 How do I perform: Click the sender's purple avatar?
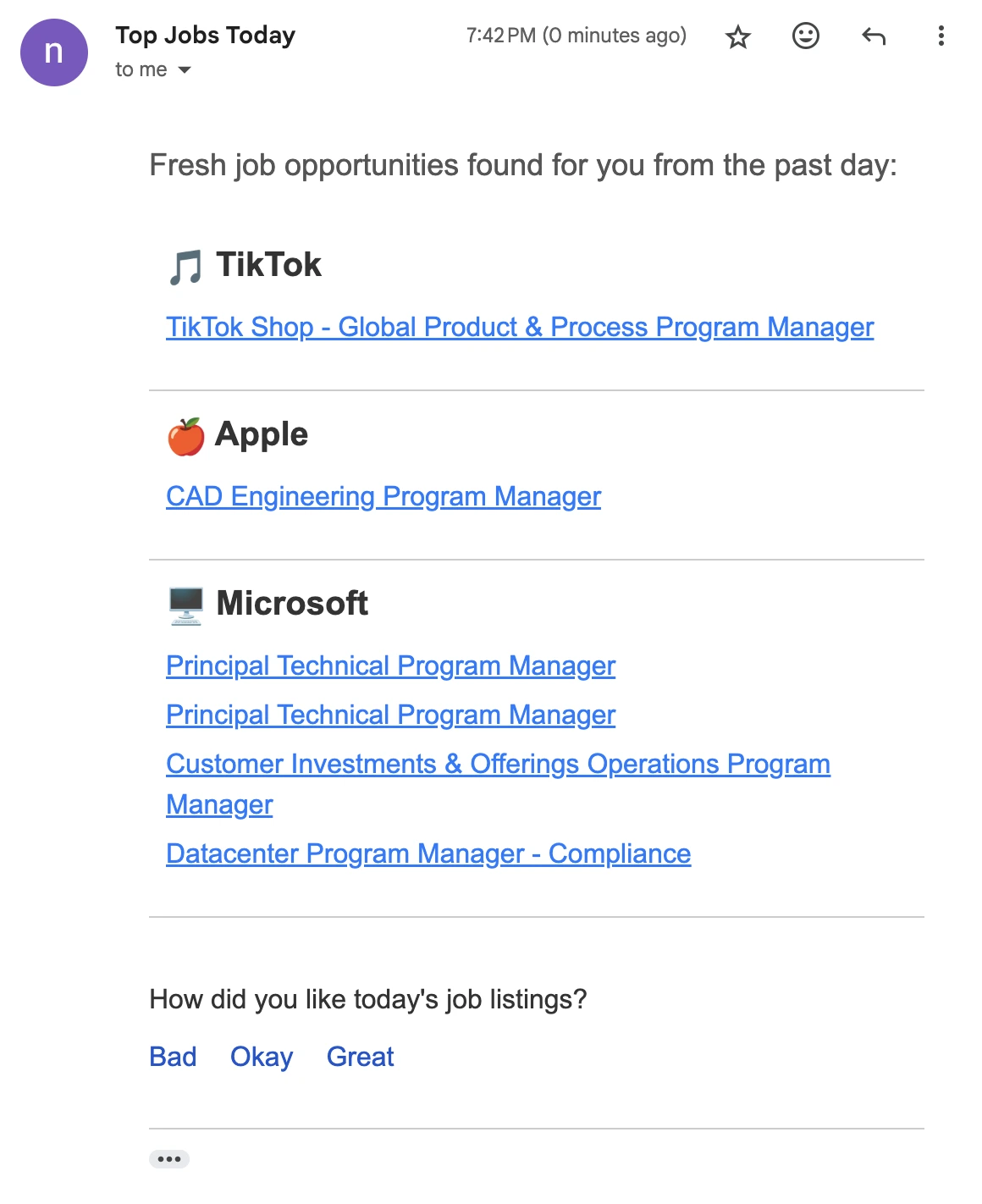pos(53,52)
